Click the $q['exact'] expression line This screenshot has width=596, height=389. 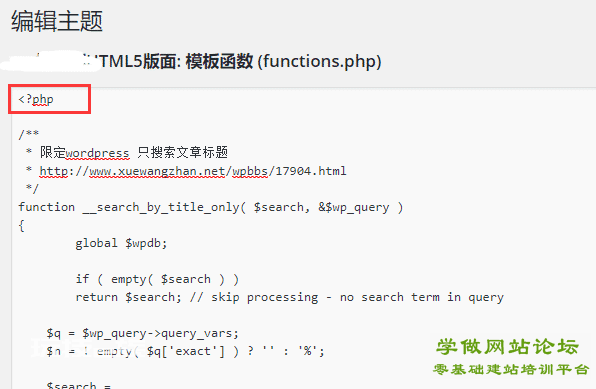pyautogui.click(x=185, y=351)
